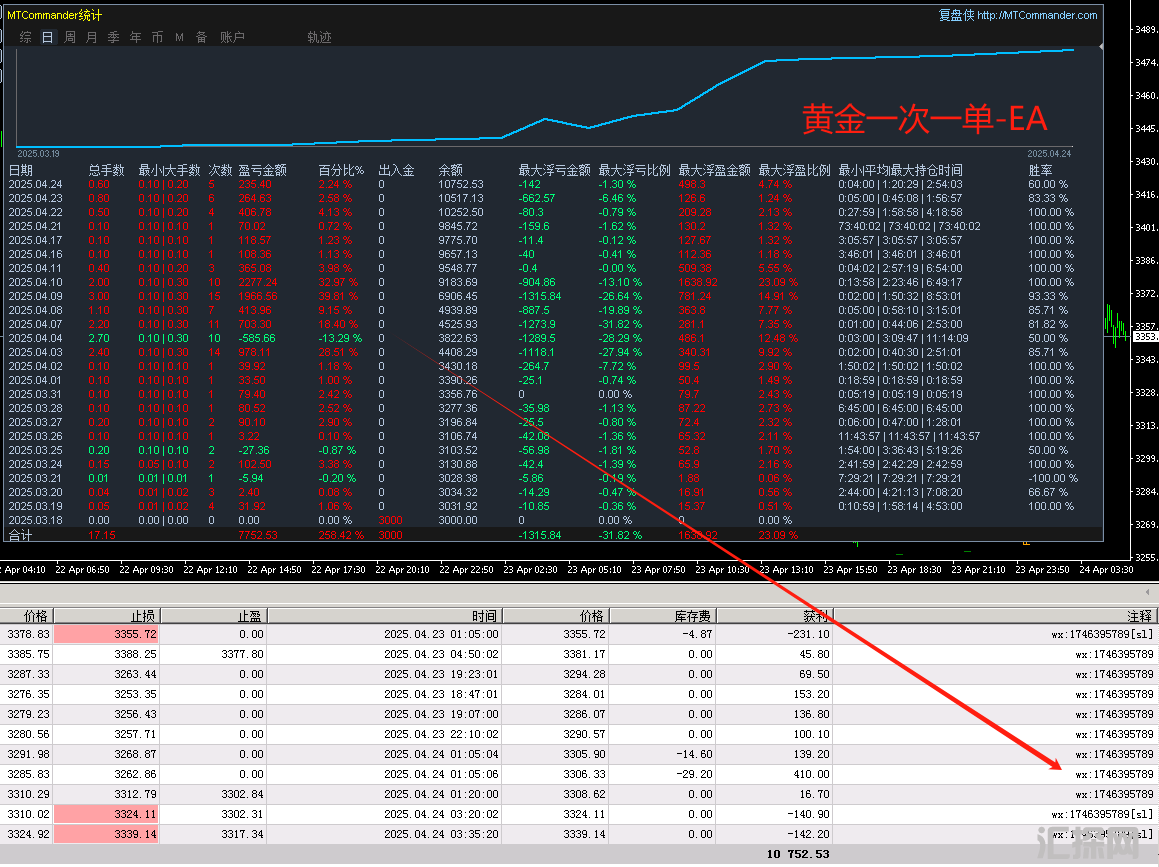Switch to the M tab

click(x=180, y=37)
